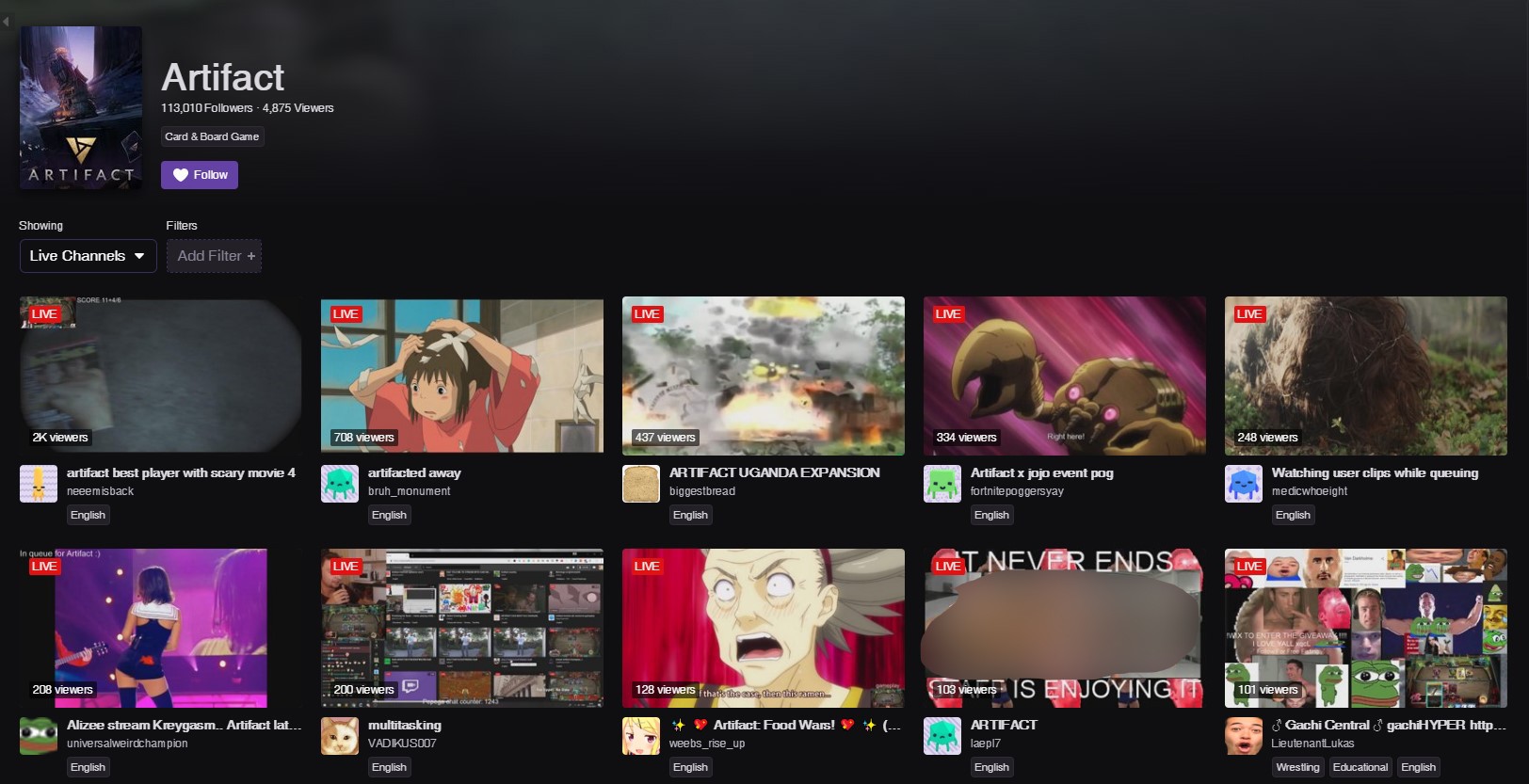Click channel name VADIKUS007

pyautogui.click(x=402, y=744)
